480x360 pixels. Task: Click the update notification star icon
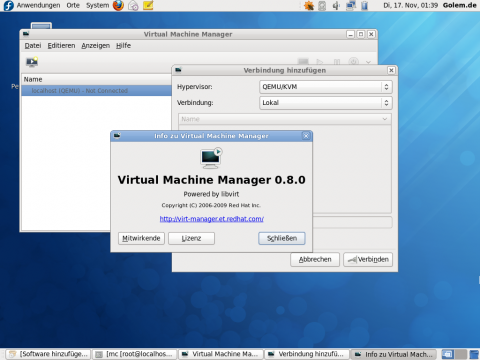pos(309,6)
